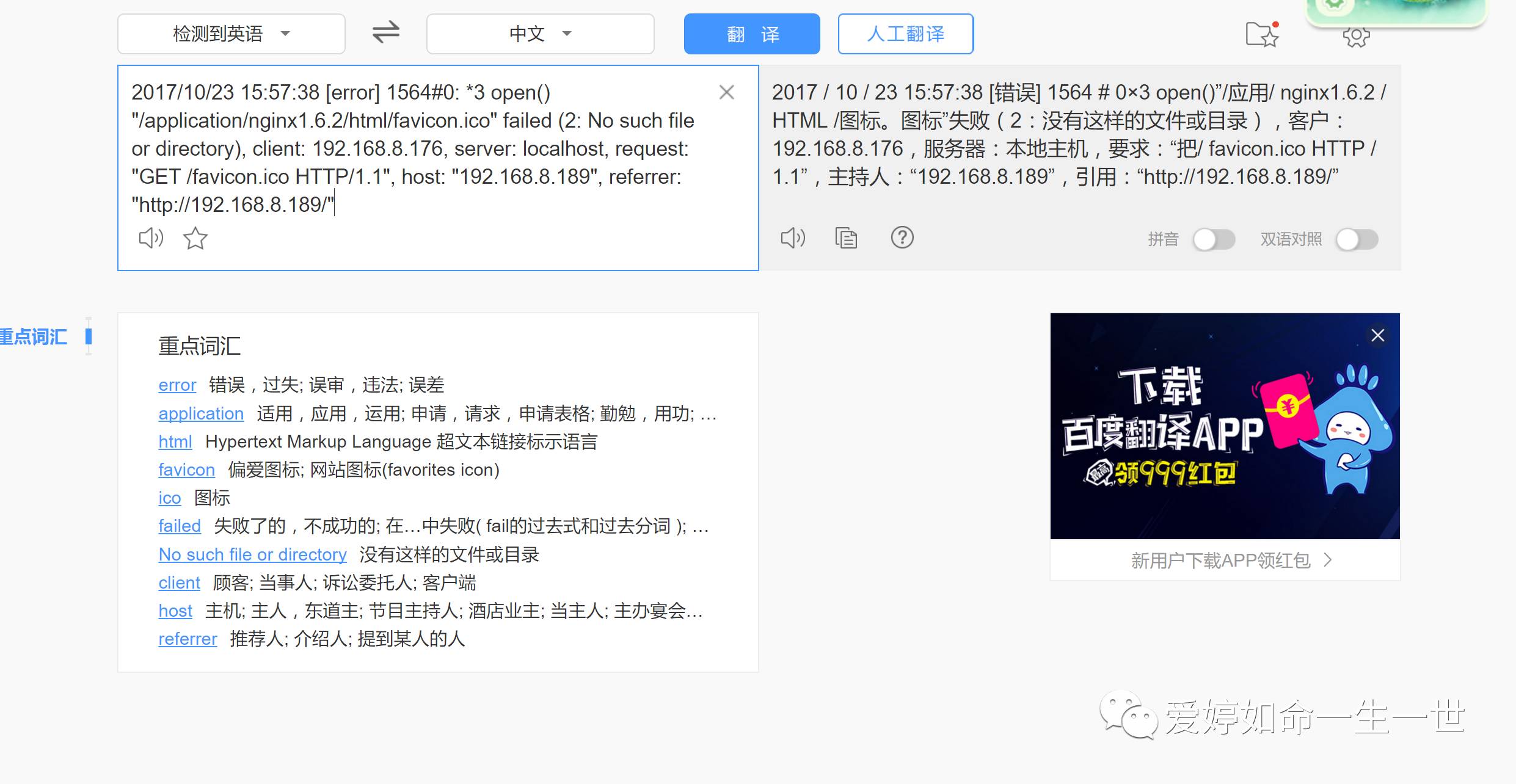
Task: Swap source and target languages icon
Action: pyautogui.click(x=385, y=33)
